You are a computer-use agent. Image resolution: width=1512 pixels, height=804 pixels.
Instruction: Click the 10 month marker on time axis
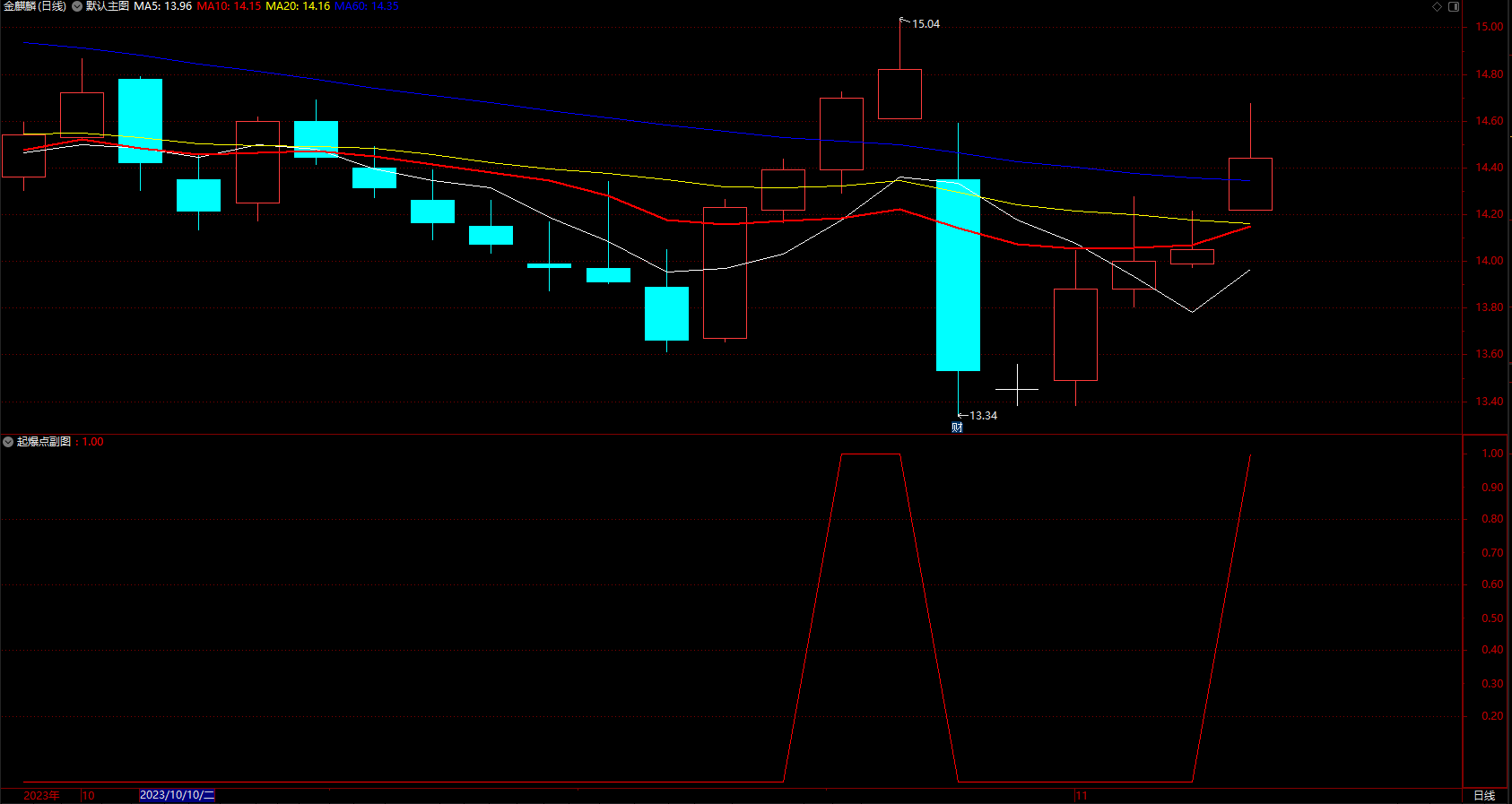coord(88,796)
